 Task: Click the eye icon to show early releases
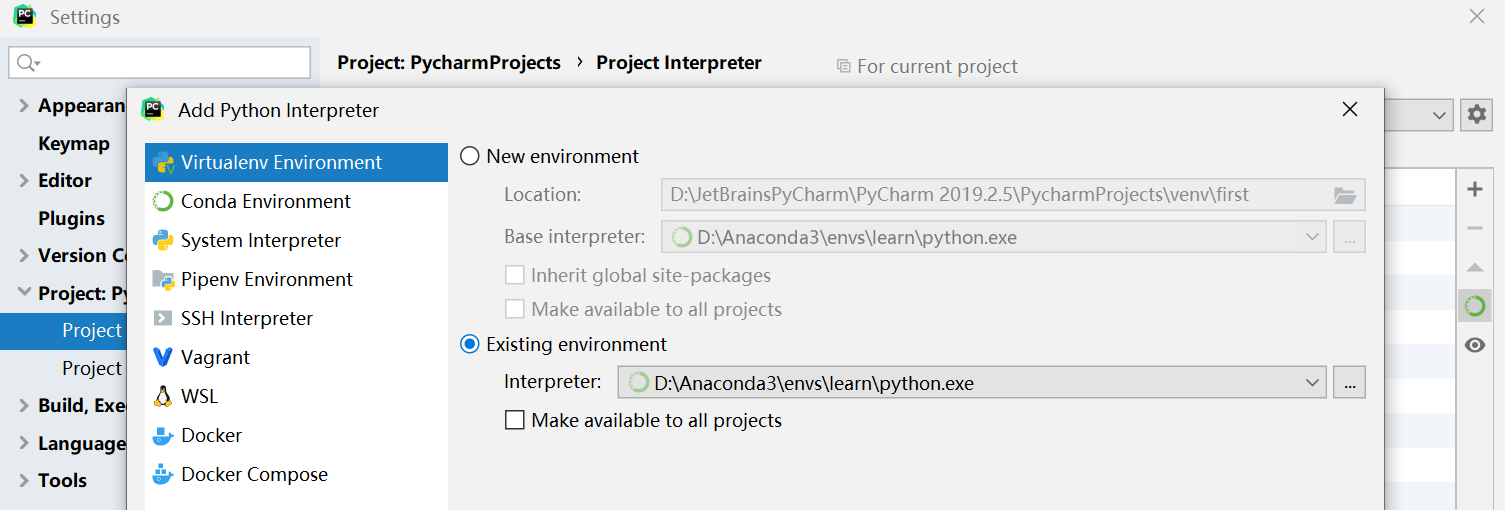[x=1475, y=345]
